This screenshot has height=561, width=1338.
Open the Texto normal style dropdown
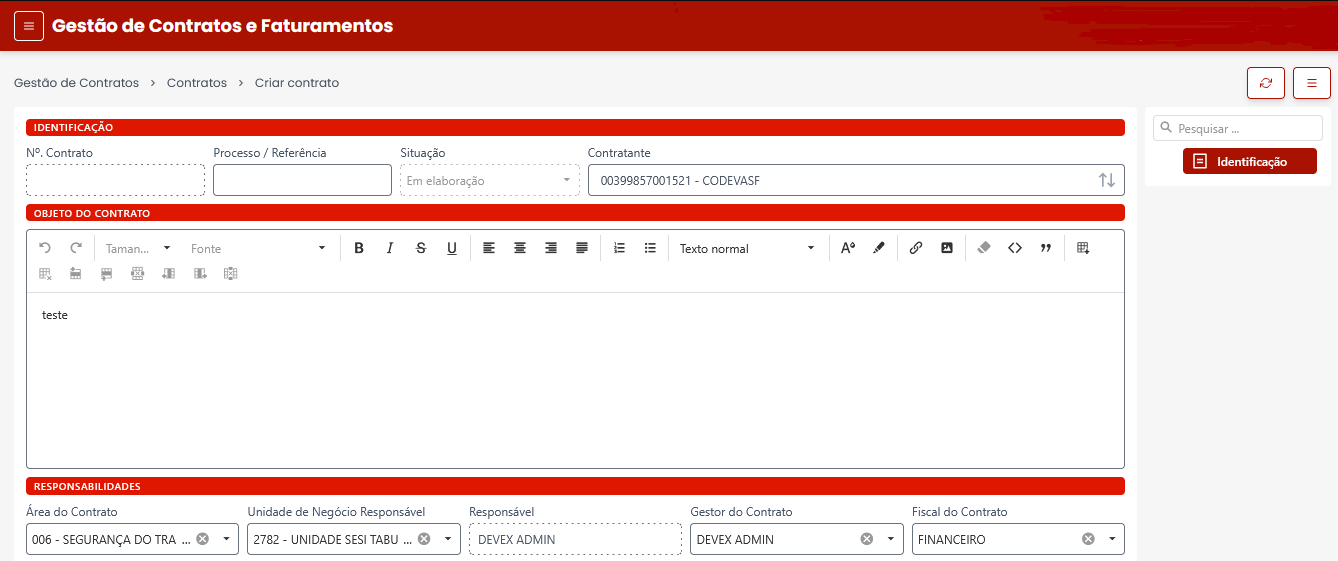pos(747,248)
